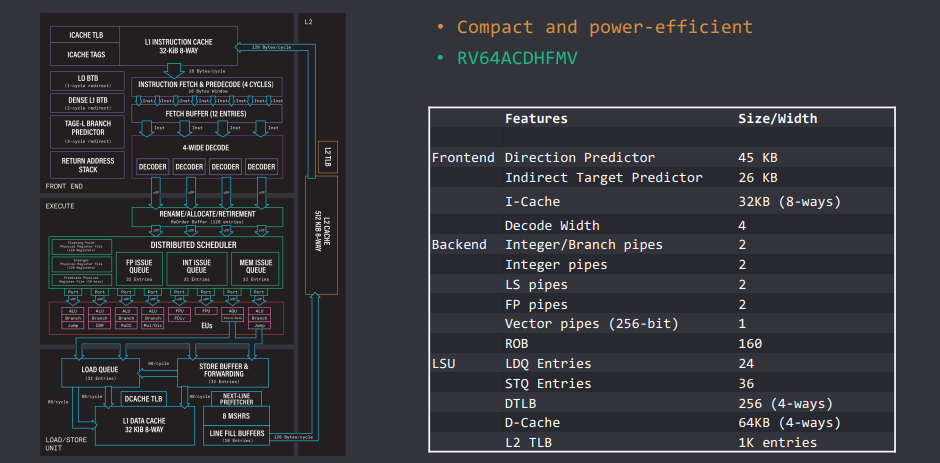The height and width of the screenshot is (463, 940).
Task: Click the Fetch Buffer (12 entries) block
Action: (x=206, y=114)
